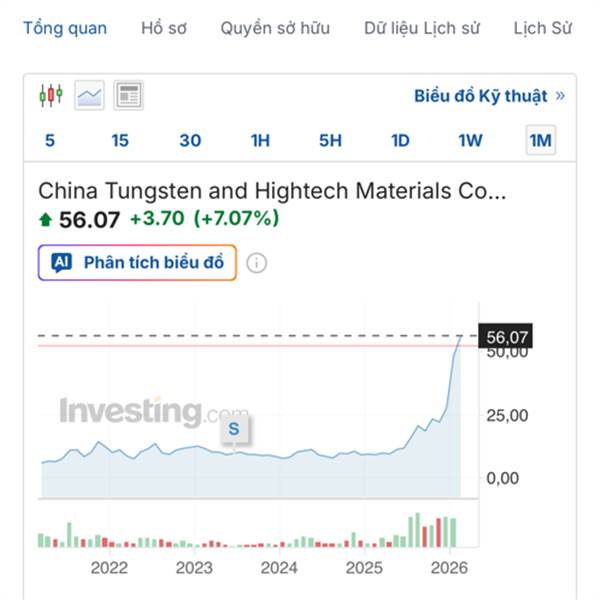The height and width of the screenshot is (600, 600).
Task: Switch to the Hồ sơ tab
Action: pyautogui.click(x=164, y=28)
